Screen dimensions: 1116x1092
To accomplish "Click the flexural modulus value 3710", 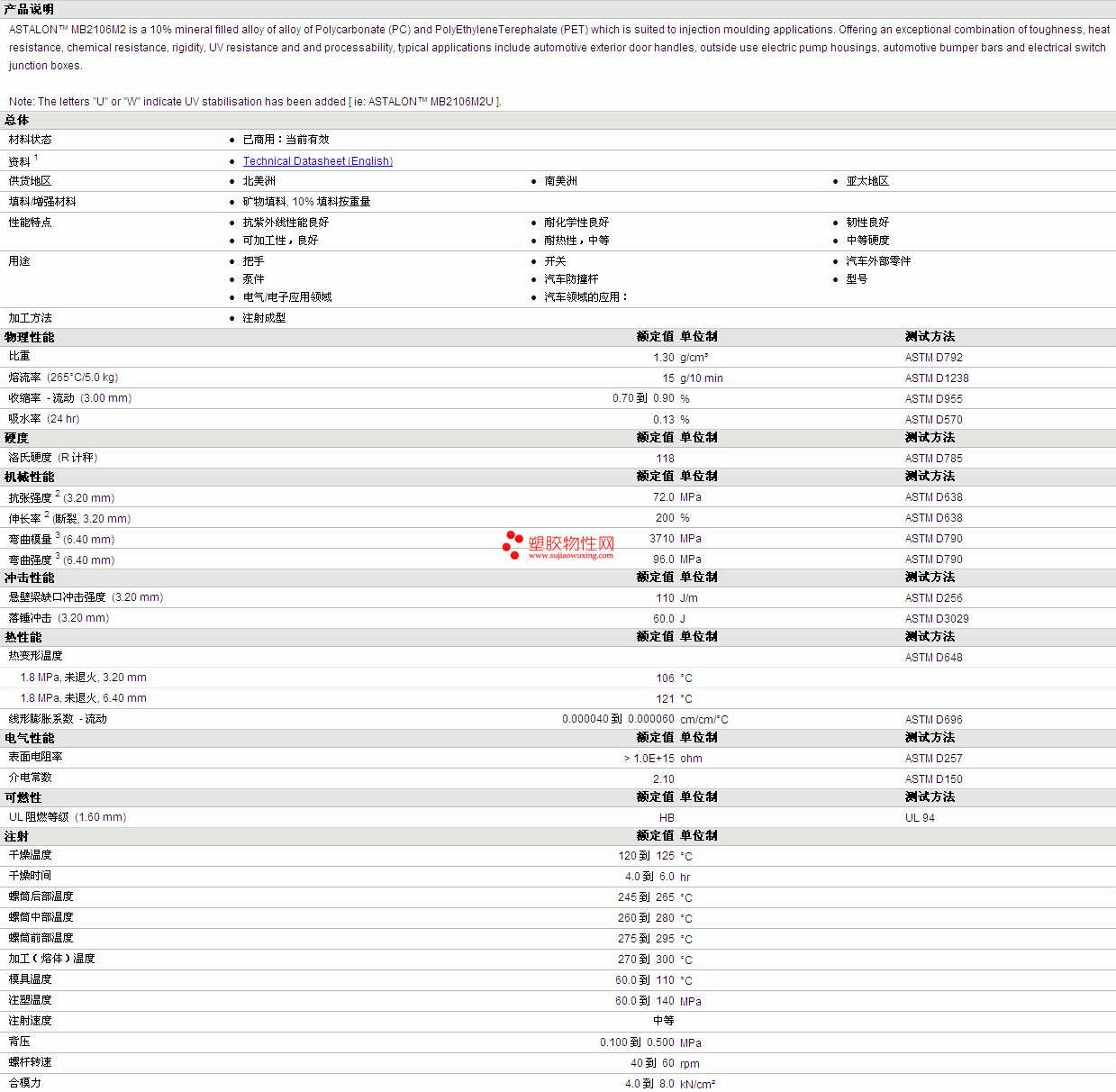I will tap(662, 539).
